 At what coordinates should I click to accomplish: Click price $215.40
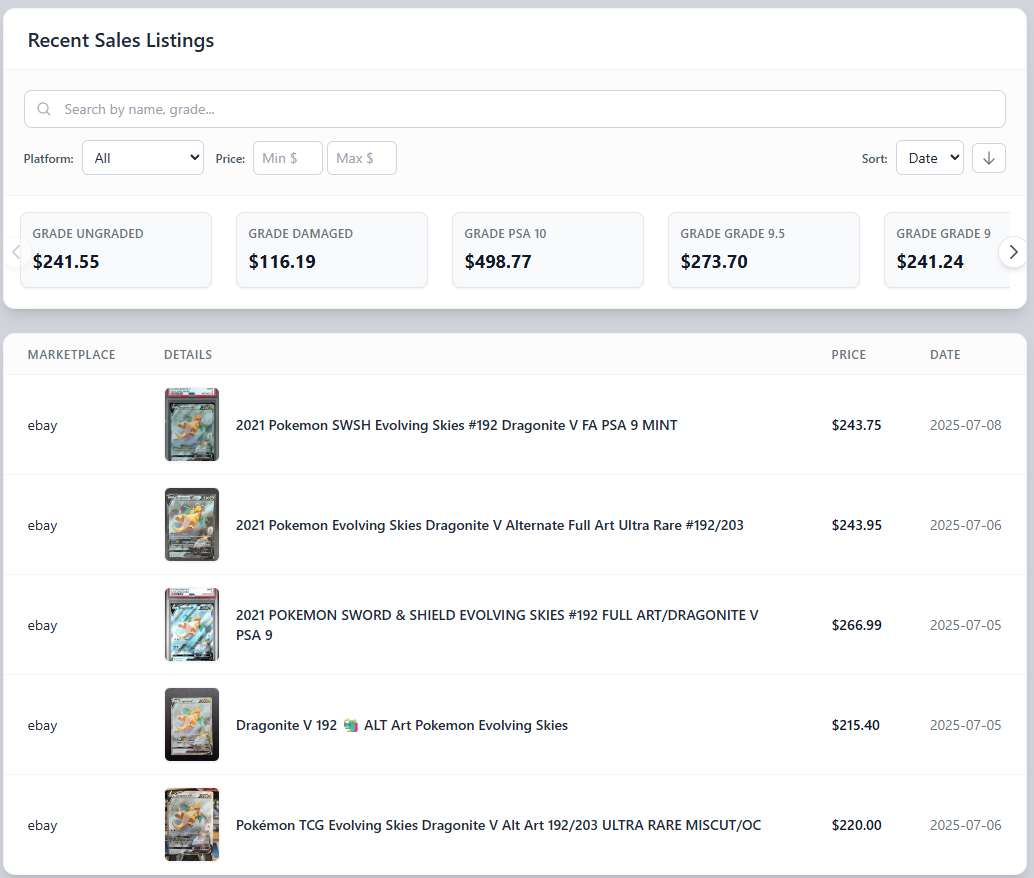(855, 726)
